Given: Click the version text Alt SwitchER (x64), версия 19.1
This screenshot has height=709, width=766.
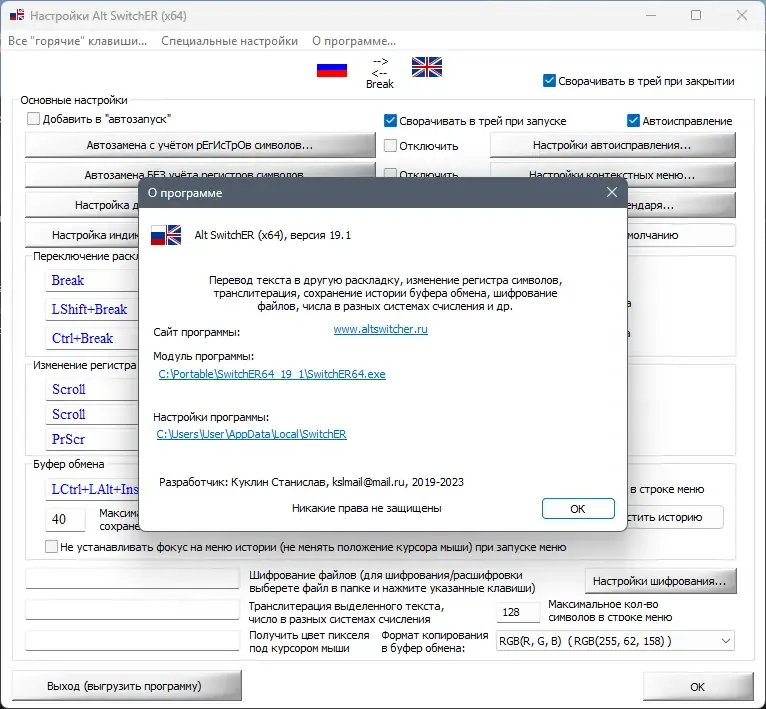Looking at the screenshot, I should [x=273, y=235].
